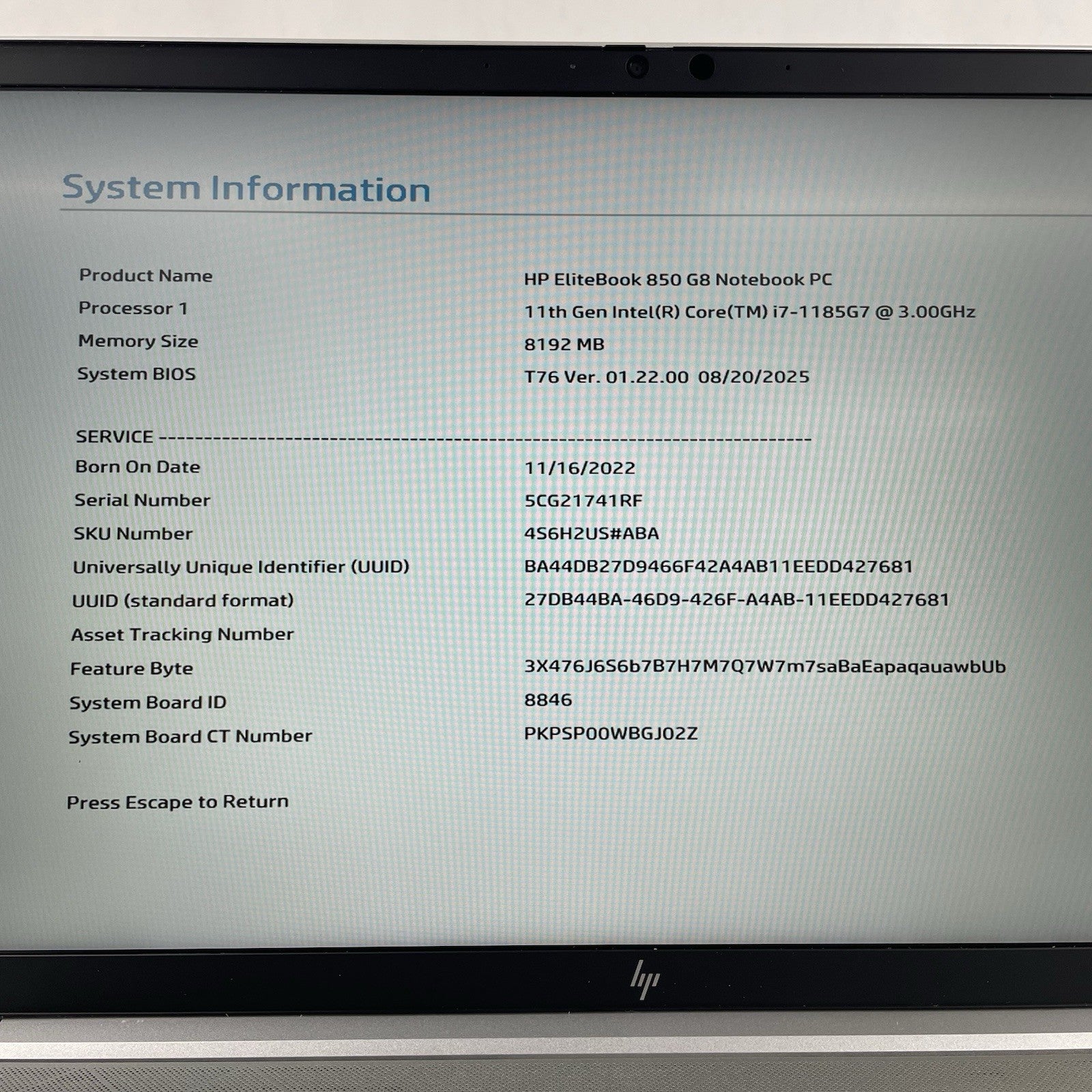1092x1092 pixels.
Task: Select the Feature Byte label
Action: tap(131, 668)
